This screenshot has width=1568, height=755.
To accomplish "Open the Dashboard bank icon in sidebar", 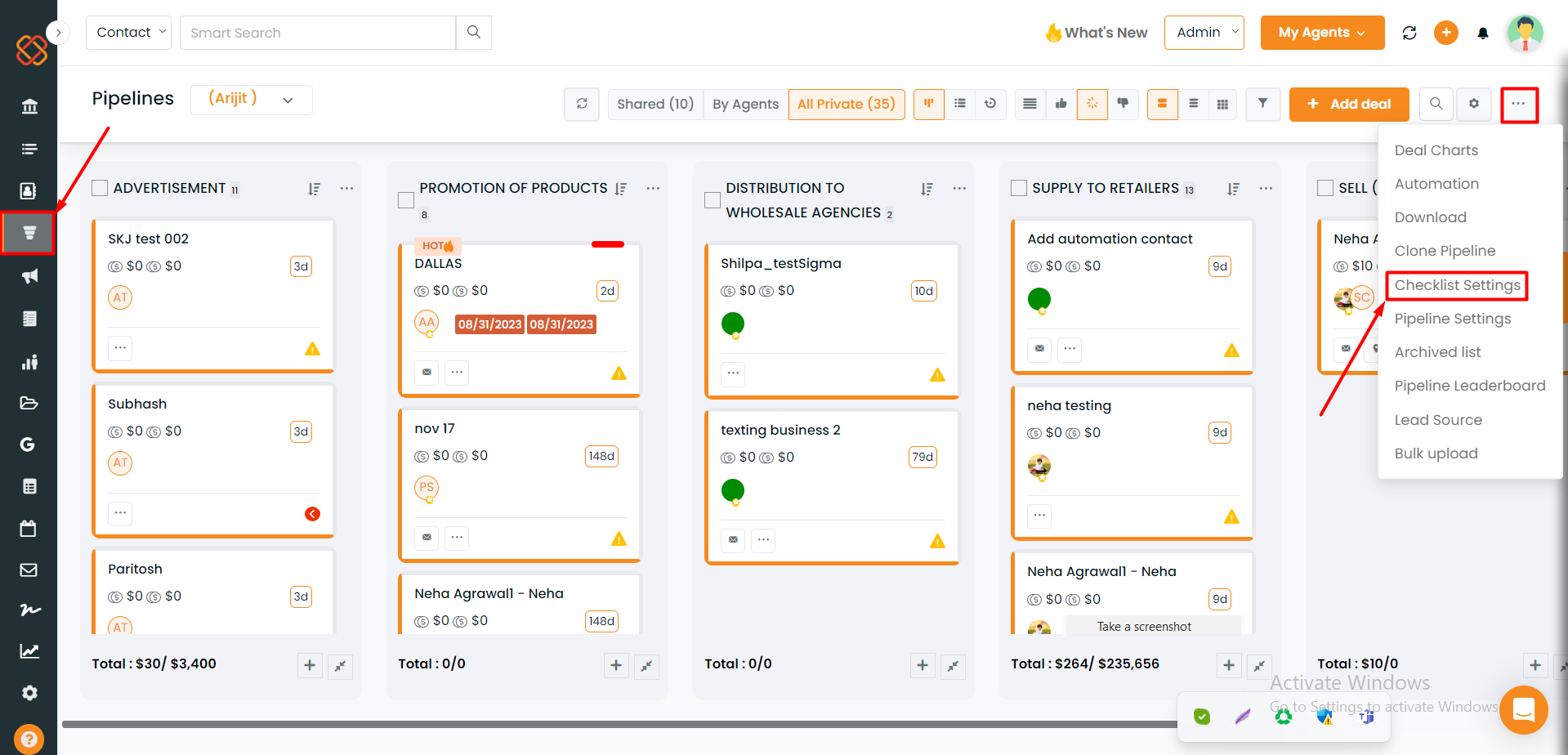I will click(x=29, y=106).
